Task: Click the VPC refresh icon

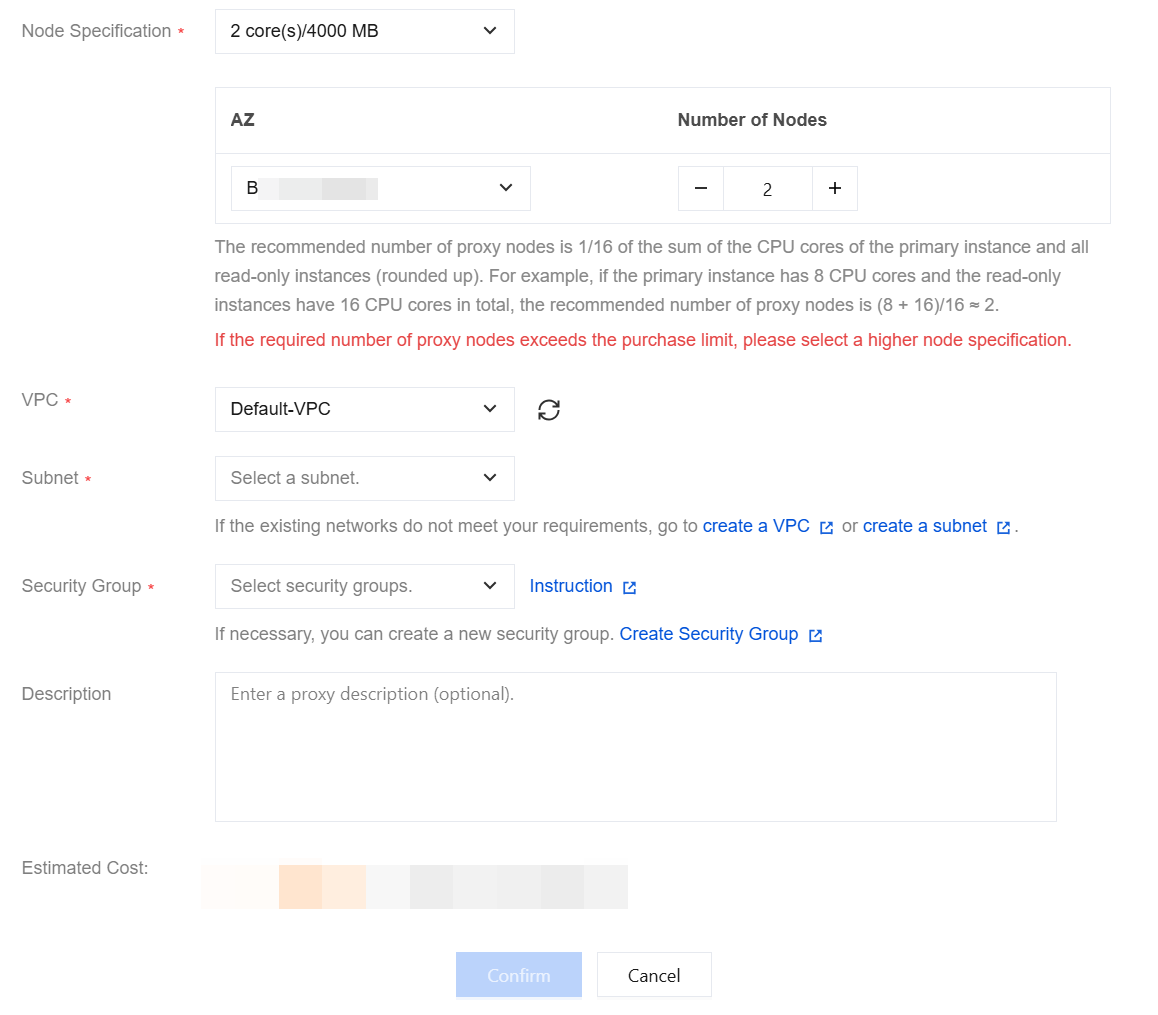Action: pos(549,409)
